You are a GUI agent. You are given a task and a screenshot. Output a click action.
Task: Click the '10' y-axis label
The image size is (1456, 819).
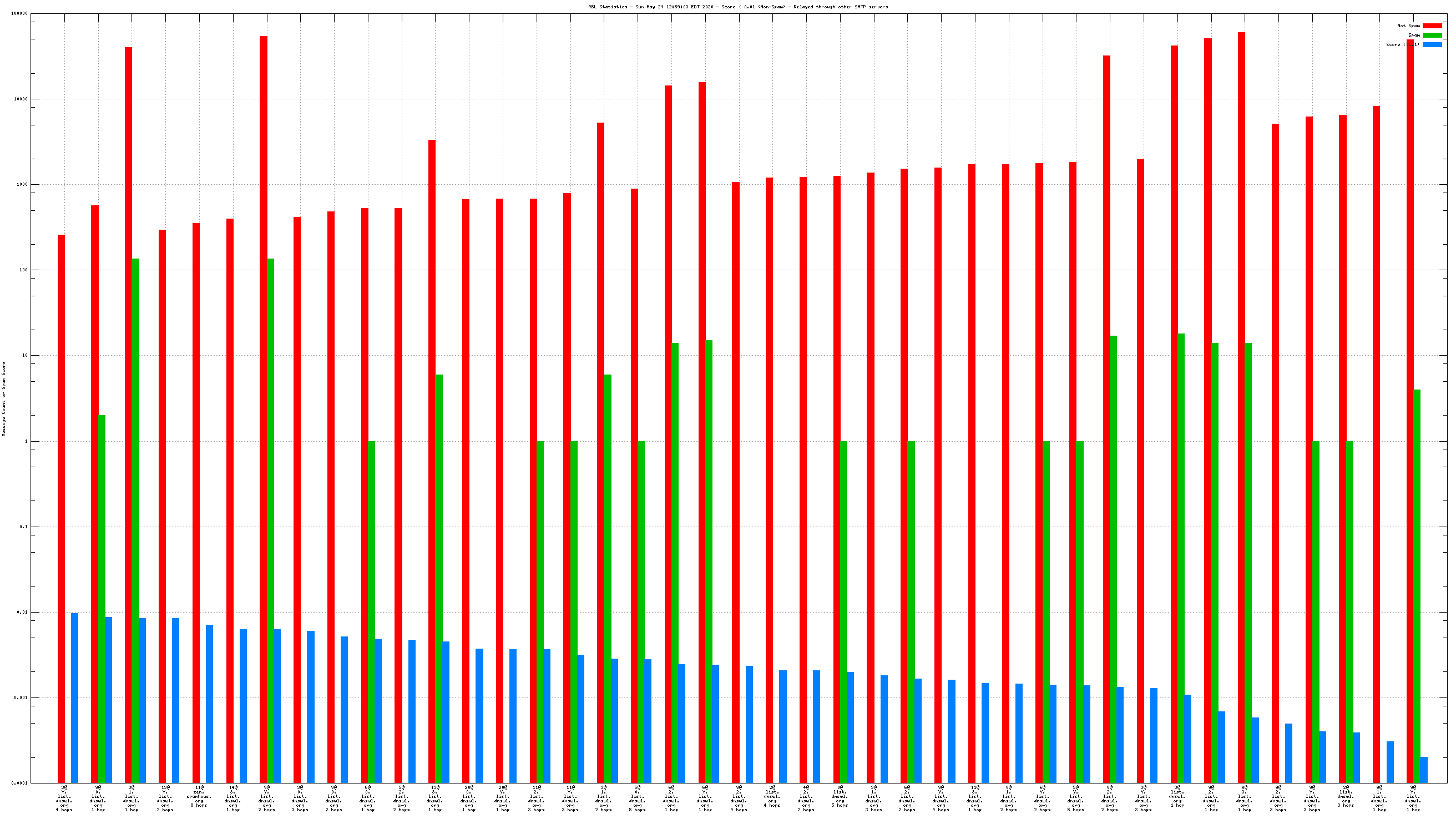pos(24,356)
